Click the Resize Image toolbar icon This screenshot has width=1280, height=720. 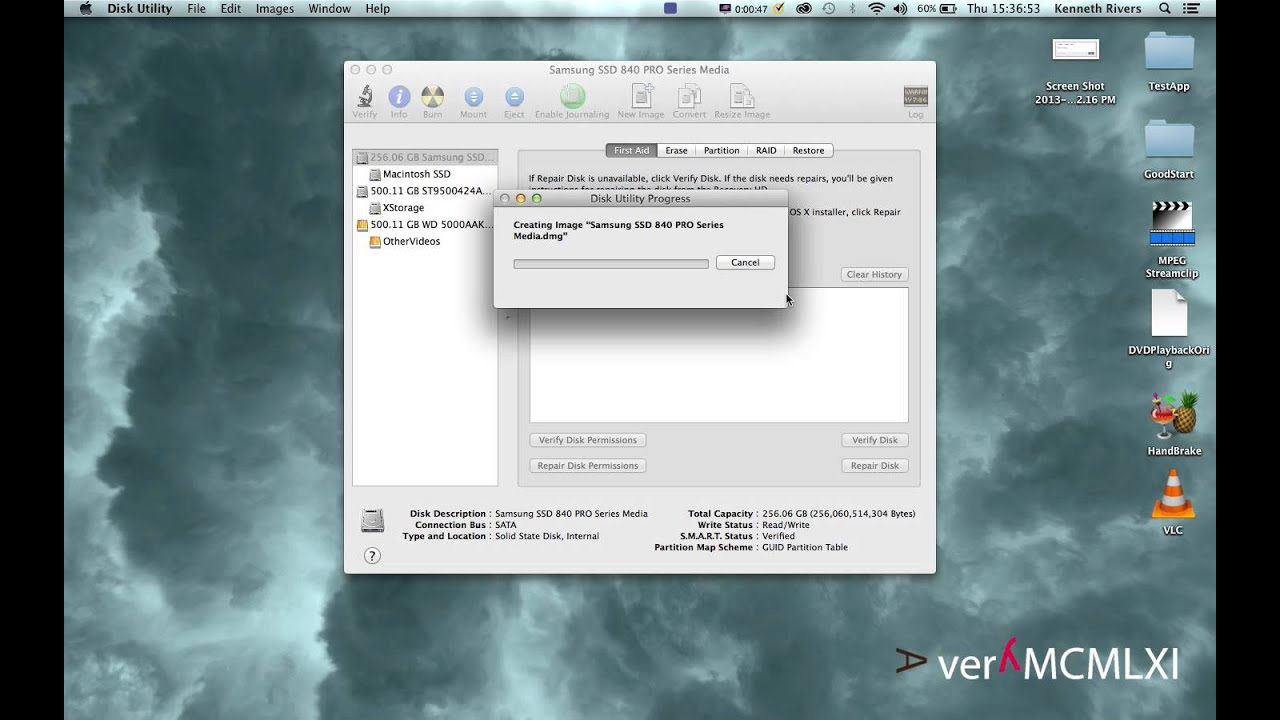coord(742,102)
